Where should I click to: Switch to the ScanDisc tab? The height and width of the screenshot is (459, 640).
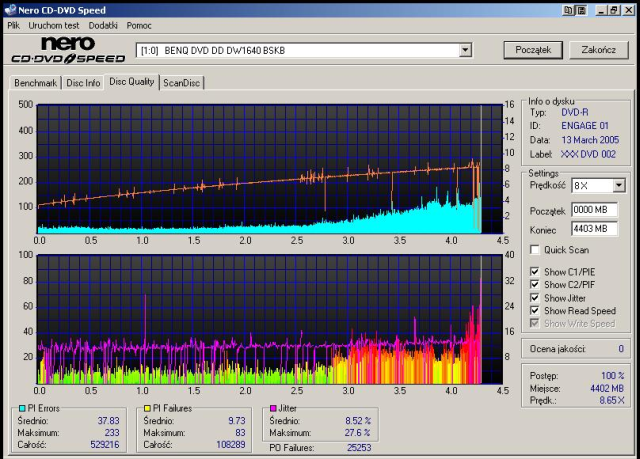pyautogui.click(x=182, y=83)
